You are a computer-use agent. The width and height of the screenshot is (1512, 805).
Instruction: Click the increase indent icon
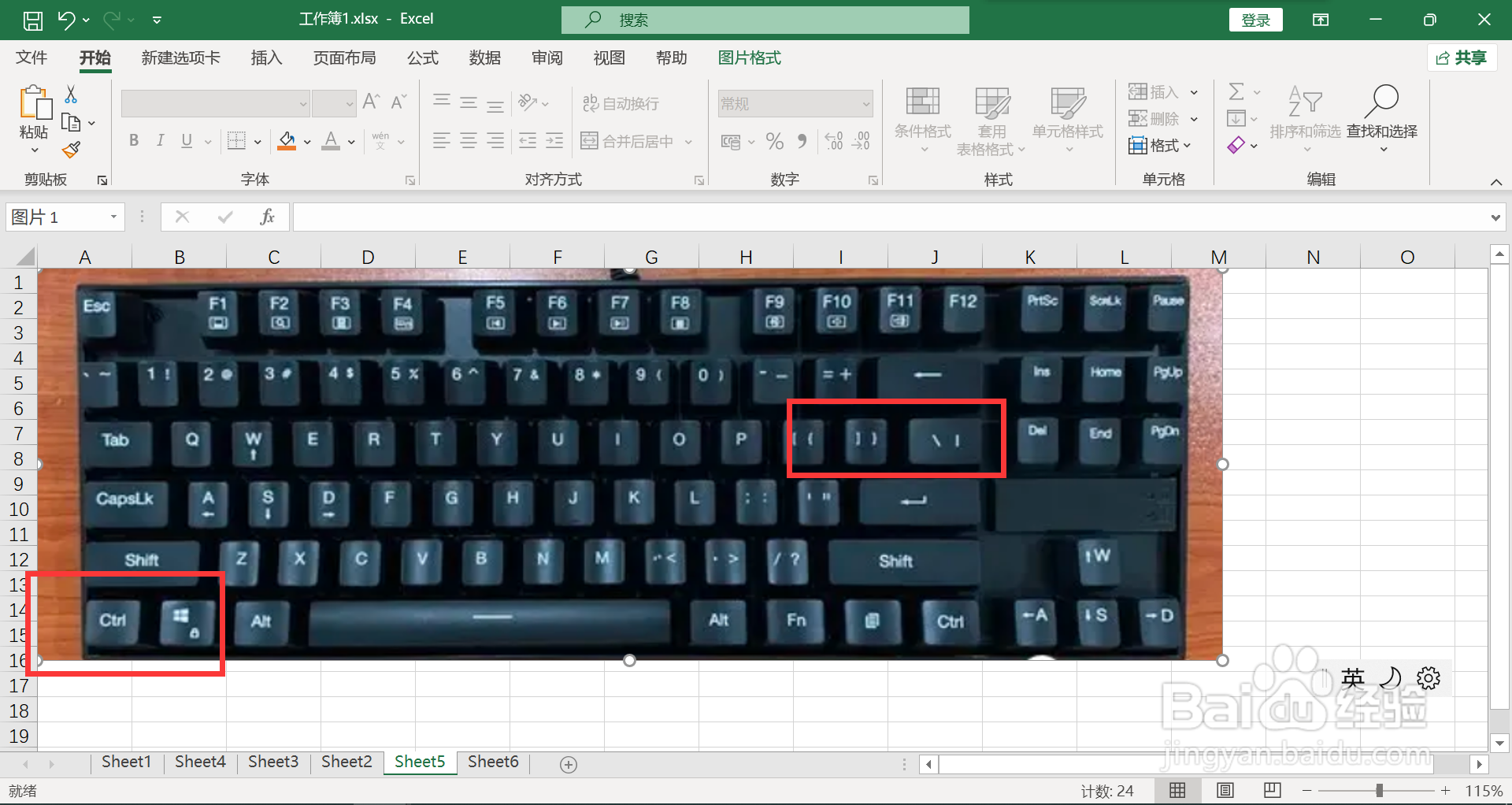click(x=554, y=141)
